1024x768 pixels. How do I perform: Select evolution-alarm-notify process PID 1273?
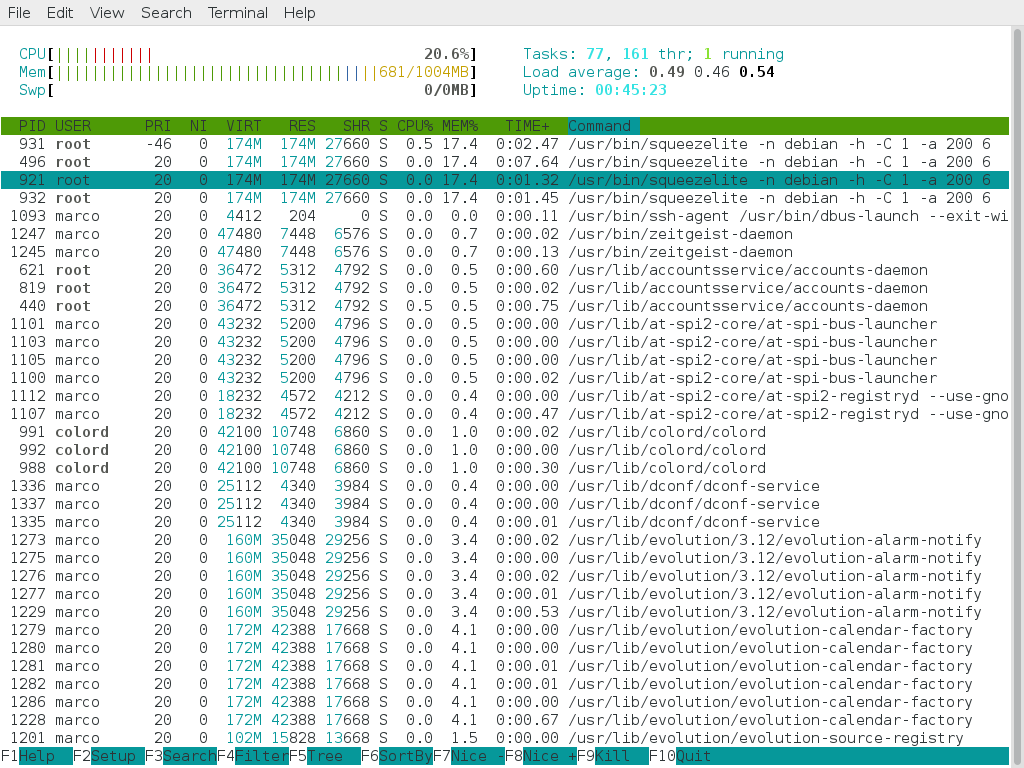coord(505,541)
